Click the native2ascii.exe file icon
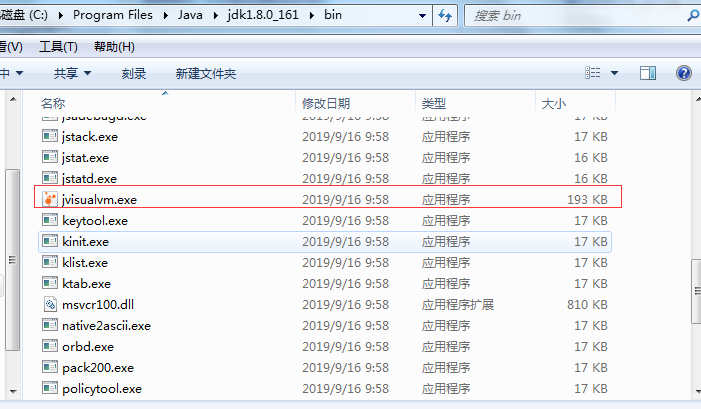The image size is (701, 409). (50, 325)
